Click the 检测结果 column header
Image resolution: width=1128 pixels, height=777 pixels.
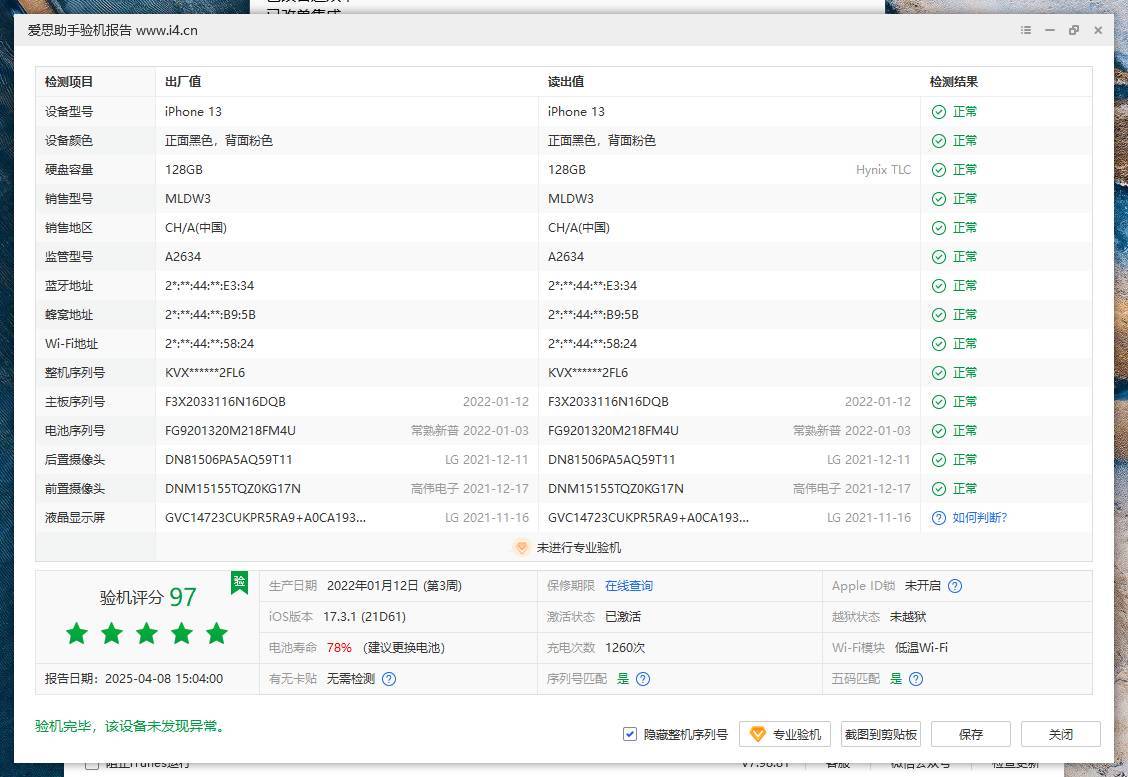point(954,82)
